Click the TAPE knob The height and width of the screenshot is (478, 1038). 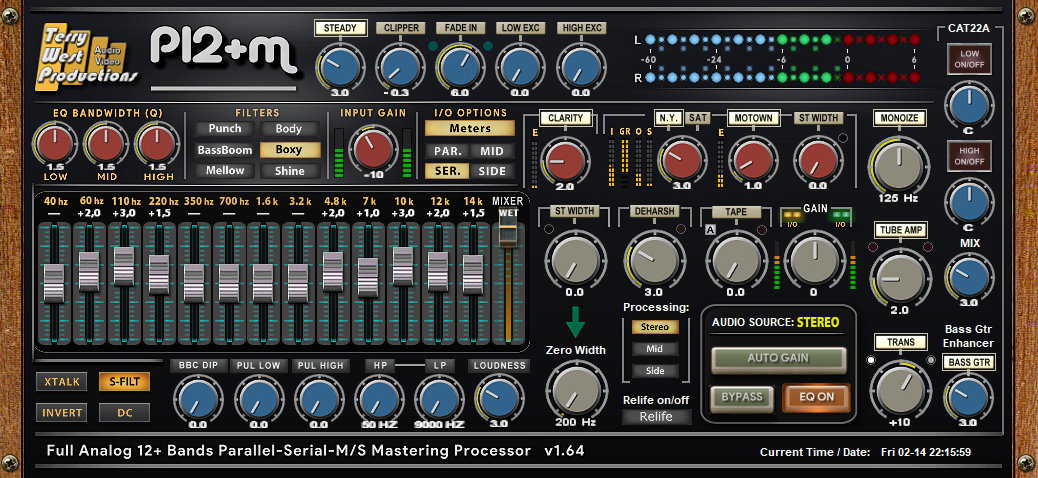(x=735, y=261)
